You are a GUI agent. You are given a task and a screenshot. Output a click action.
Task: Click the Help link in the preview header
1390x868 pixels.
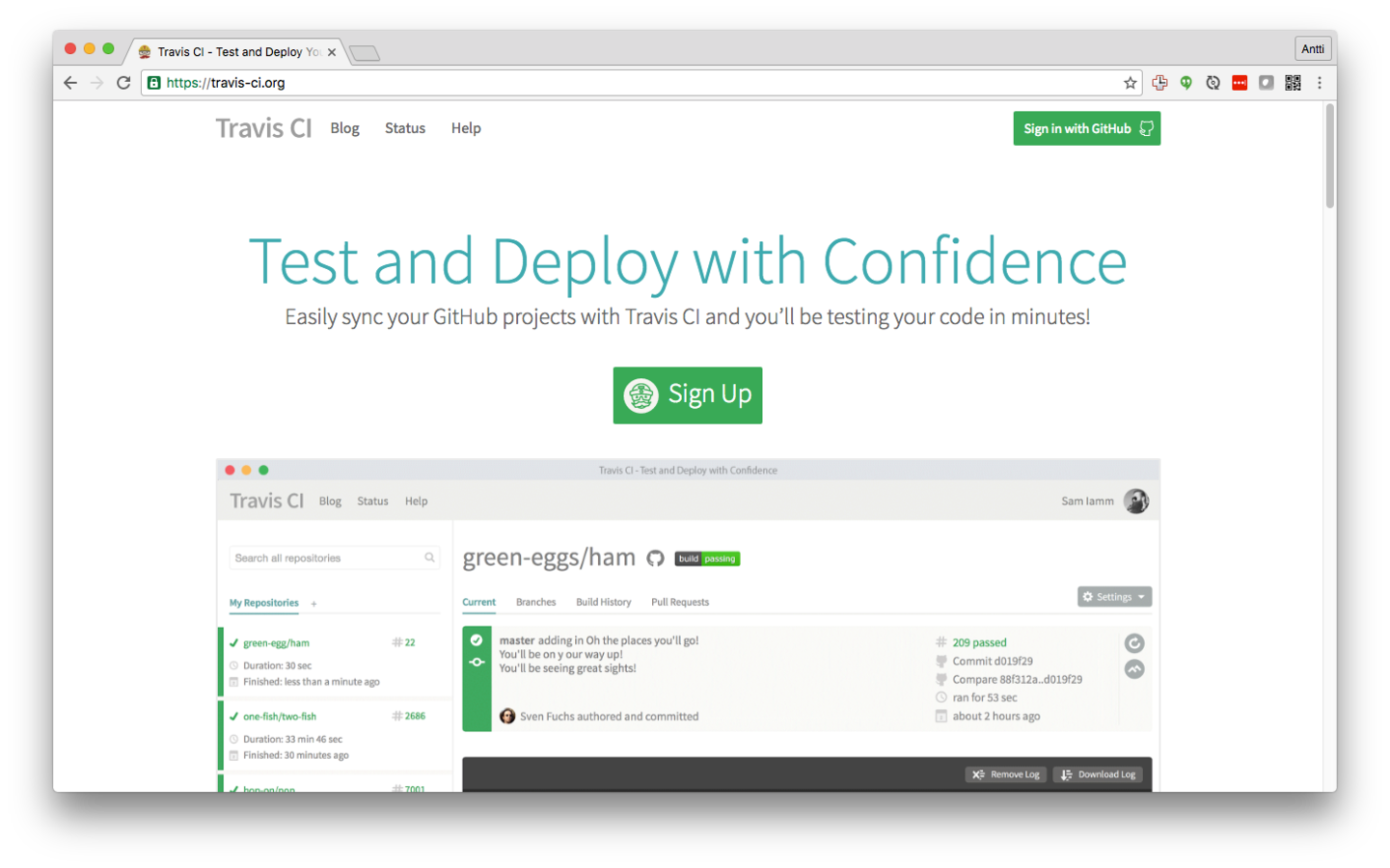tap(416, 502)
